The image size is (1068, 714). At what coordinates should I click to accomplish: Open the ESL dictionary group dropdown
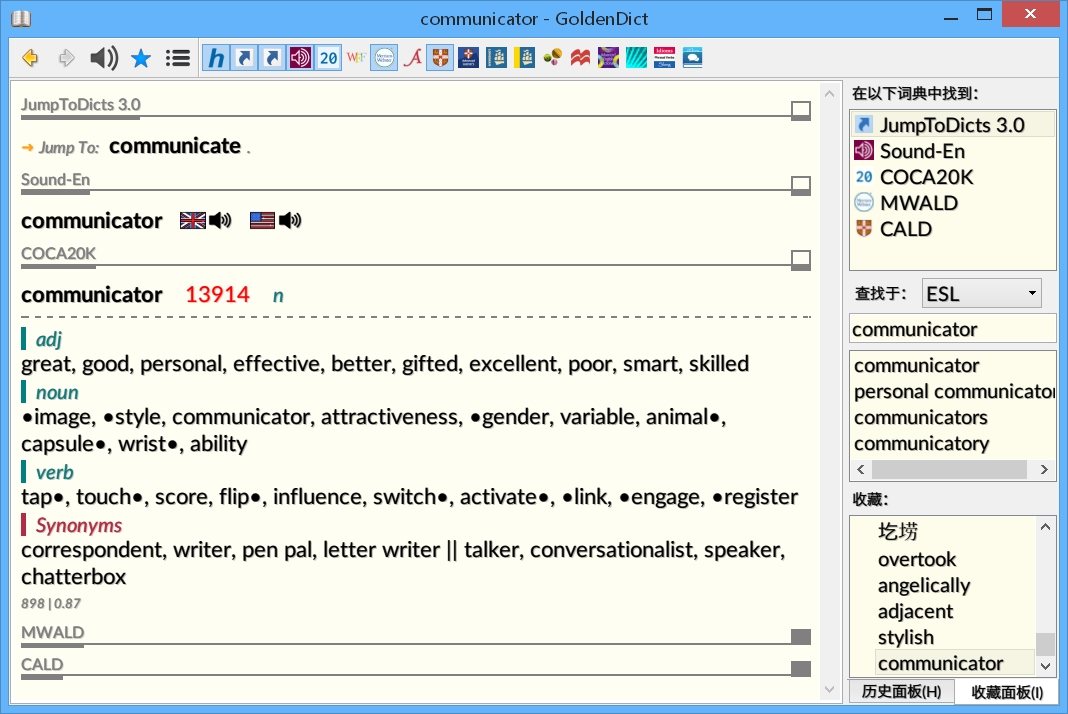[x=981, y=294]
